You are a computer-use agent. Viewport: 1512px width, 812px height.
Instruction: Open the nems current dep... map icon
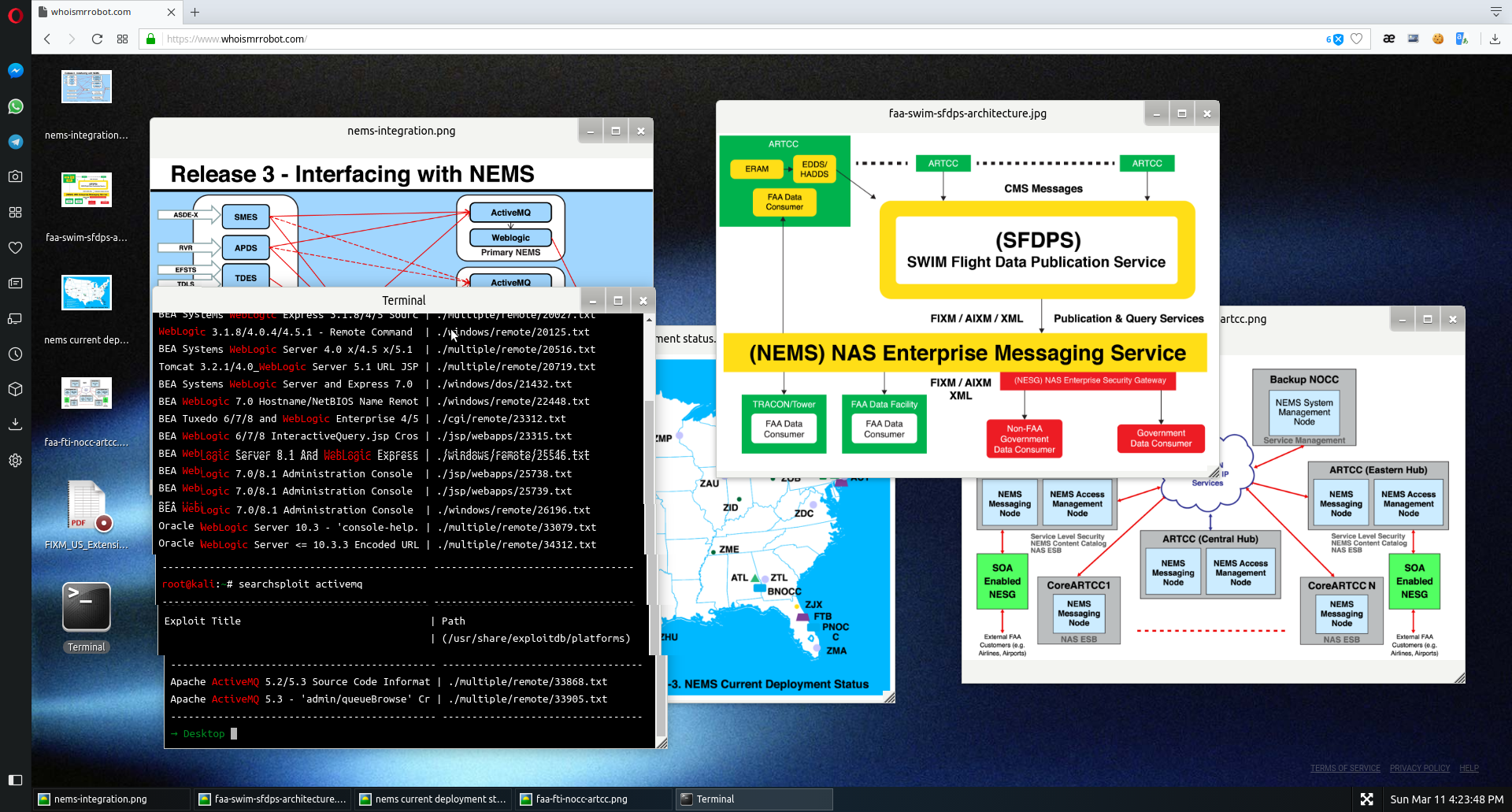point(87,292)
